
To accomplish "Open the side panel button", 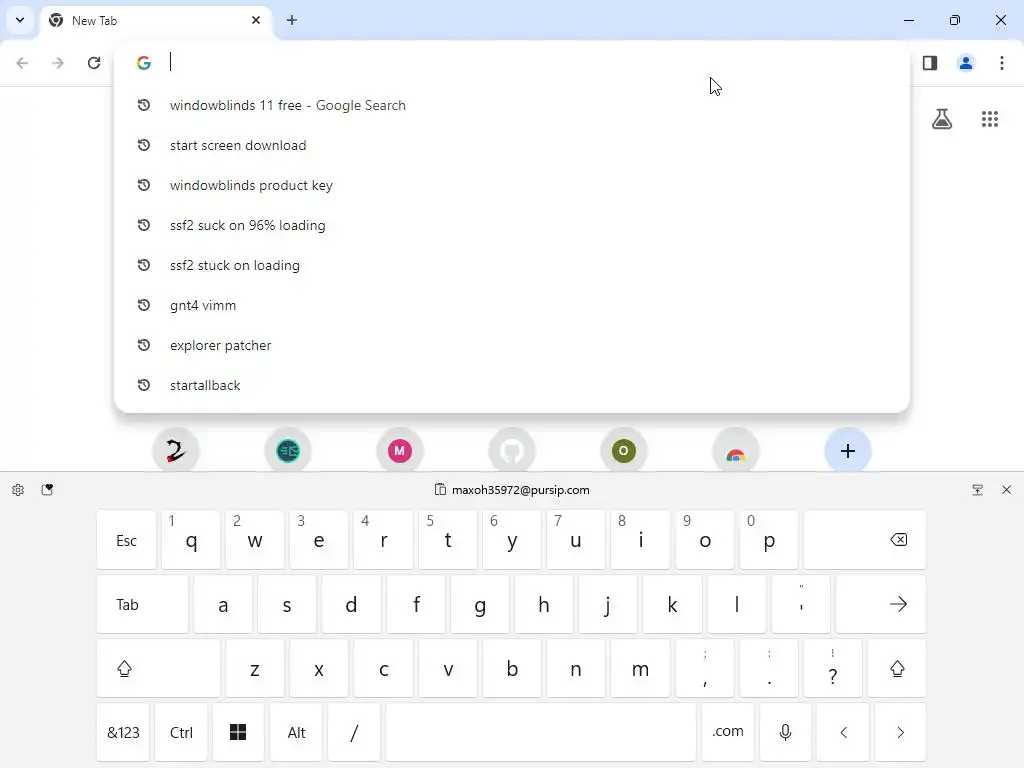I will click(x=930, y=63).
